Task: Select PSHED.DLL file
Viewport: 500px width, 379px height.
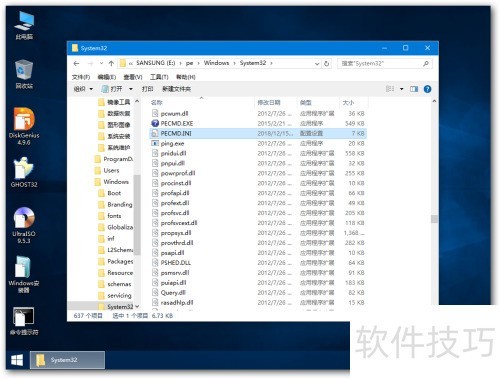Action: click(x=176, y=263)
